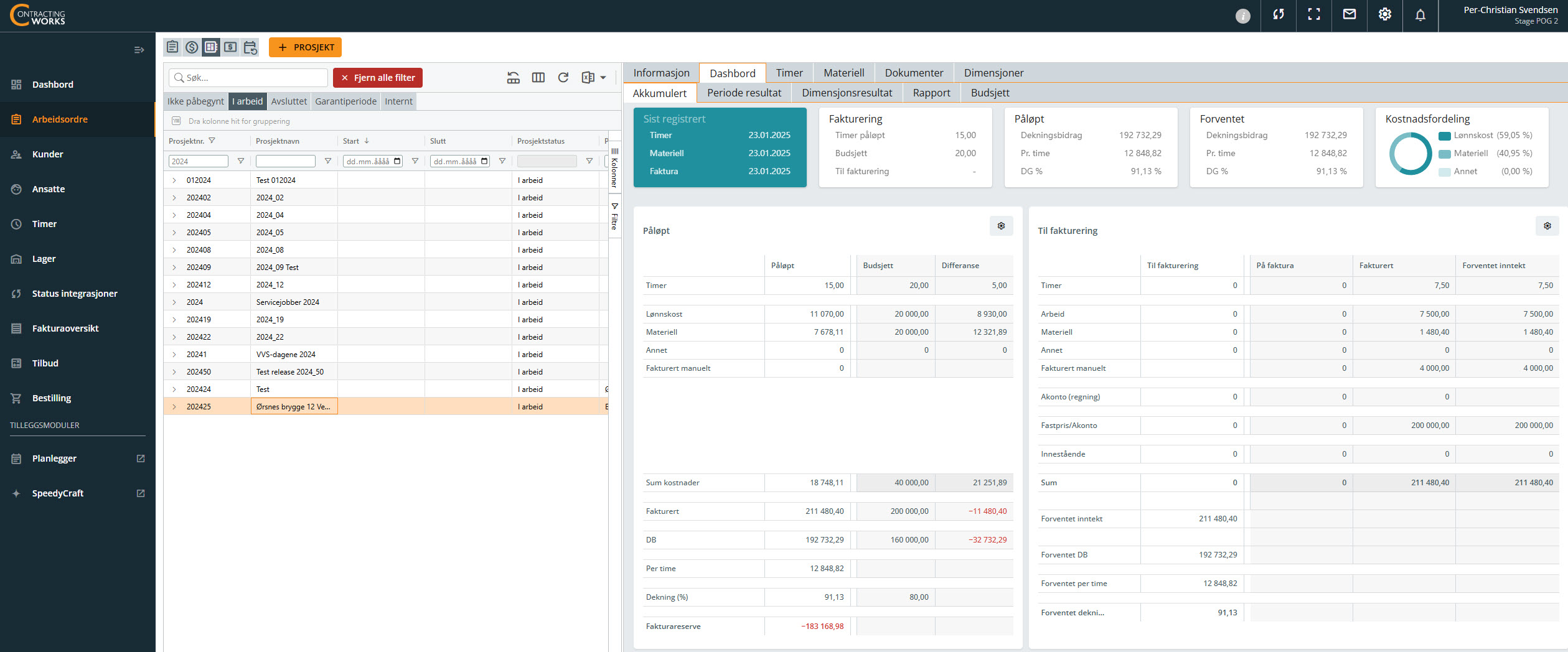Open settings gear of Til fakturering panel
The width and height of the screenshot is (1568, 652).
point(1547,226)
